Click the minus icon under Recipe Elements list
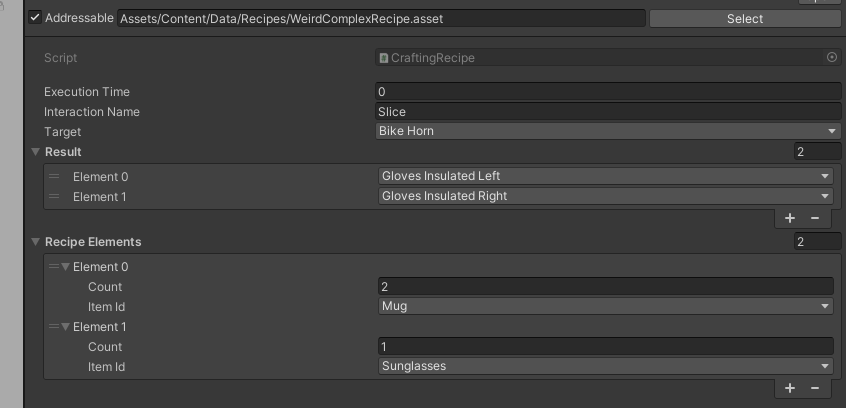Viewport: 846px width, 408px height. [814, 388]
